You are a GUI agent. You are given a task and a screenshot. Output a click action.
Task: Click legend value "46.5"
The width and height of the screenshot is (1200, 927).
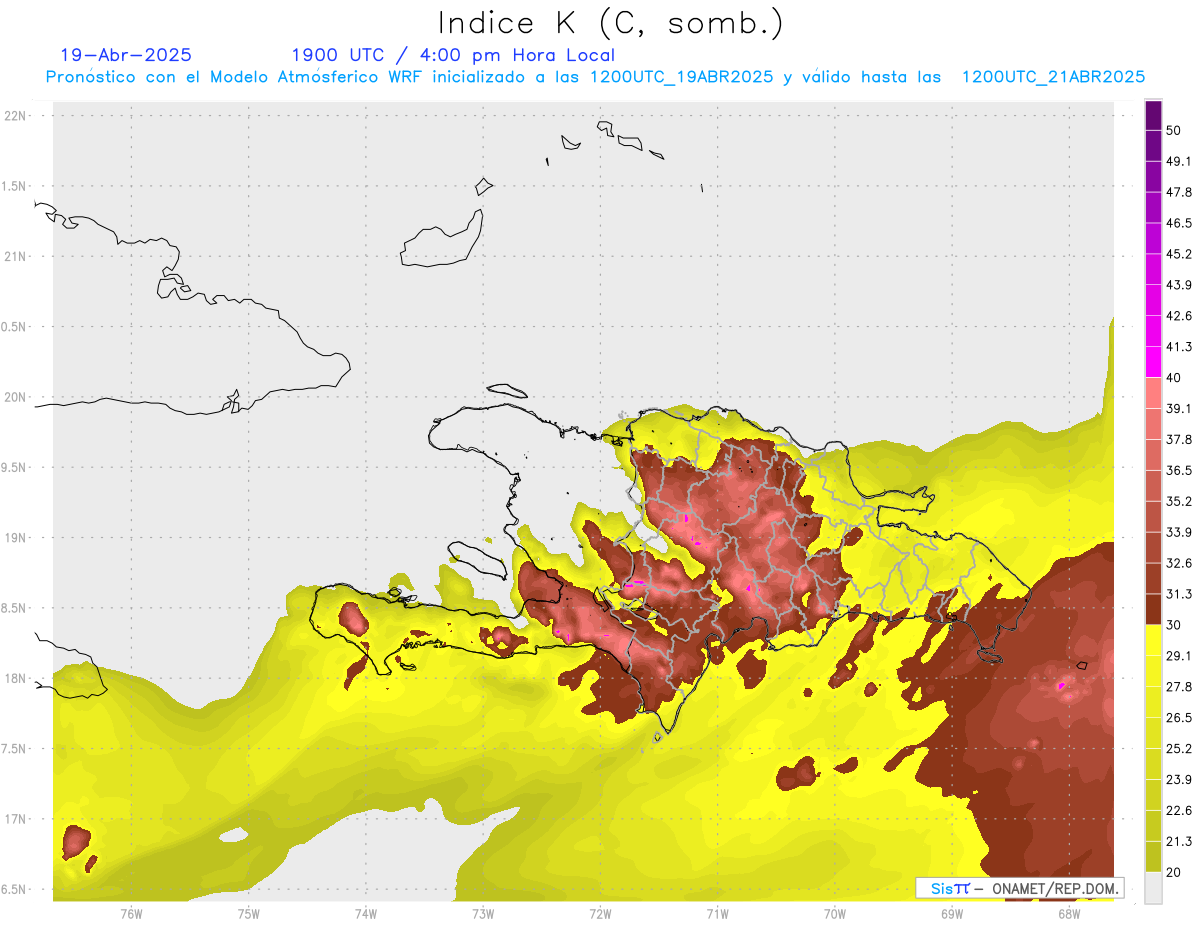1178,224
